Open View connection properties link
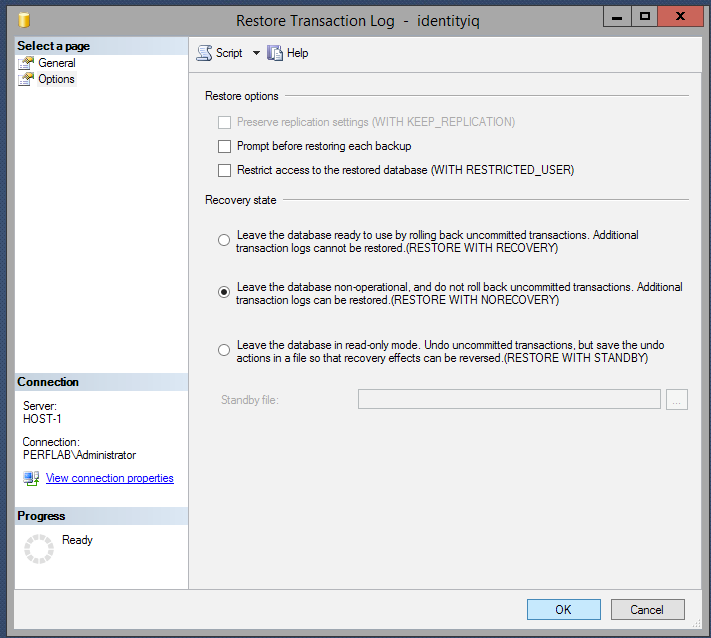 tap(110, 478)
